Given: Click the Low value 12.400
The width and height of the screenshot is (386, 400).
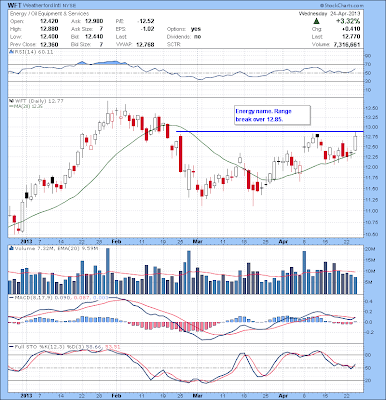Looking at the screenshot, I should pos(49,37).
